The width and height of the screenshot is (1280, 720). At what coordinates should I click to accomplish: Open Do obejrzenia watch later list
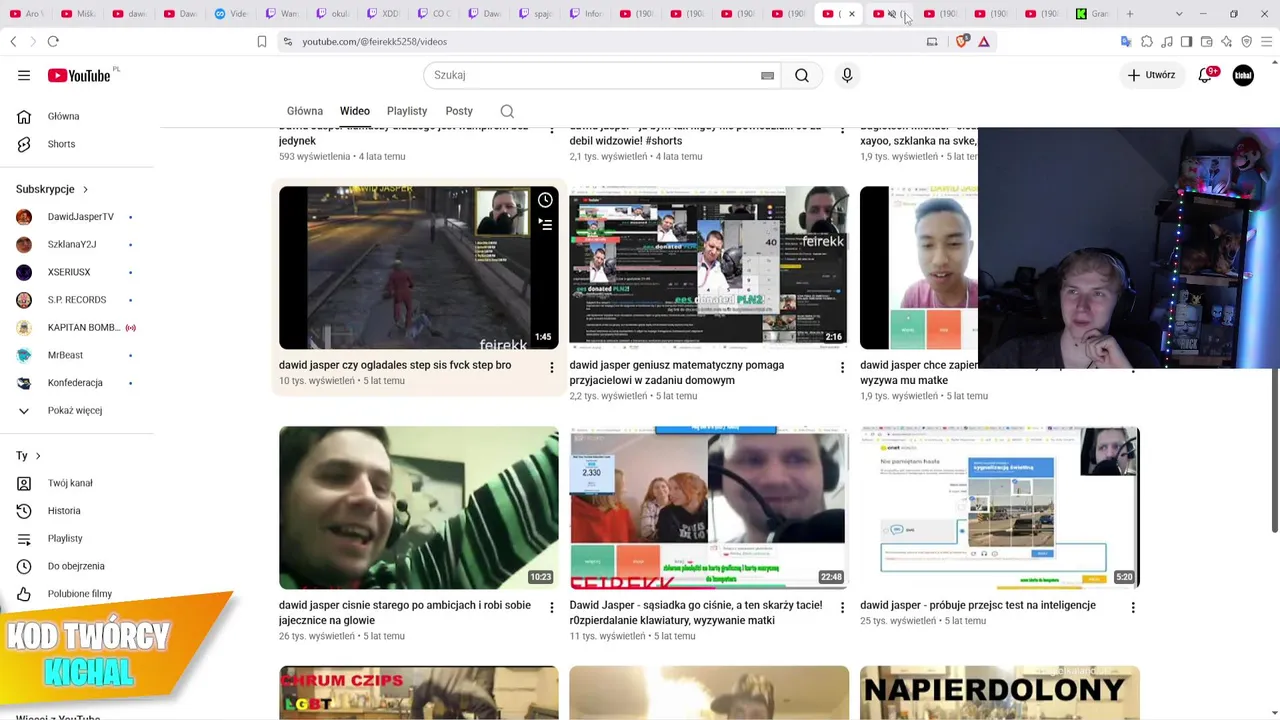(x=77, y=566)
